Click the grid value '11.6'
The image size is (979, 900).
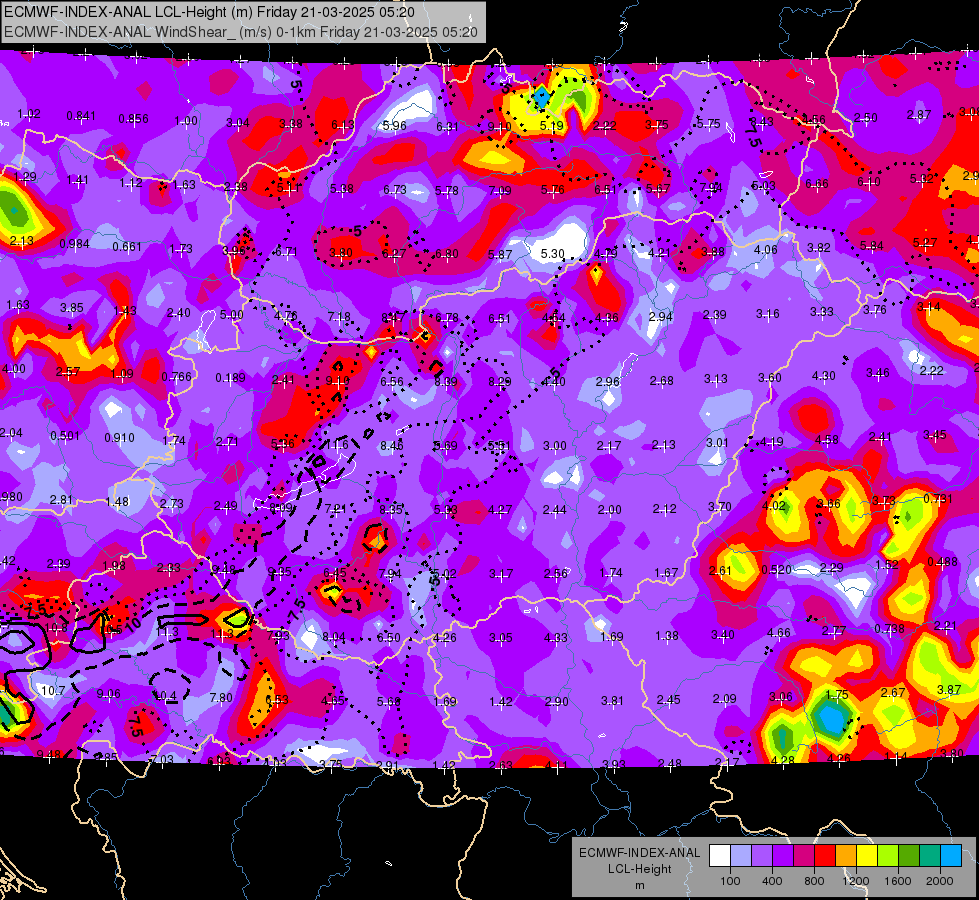tap(337, 445)
